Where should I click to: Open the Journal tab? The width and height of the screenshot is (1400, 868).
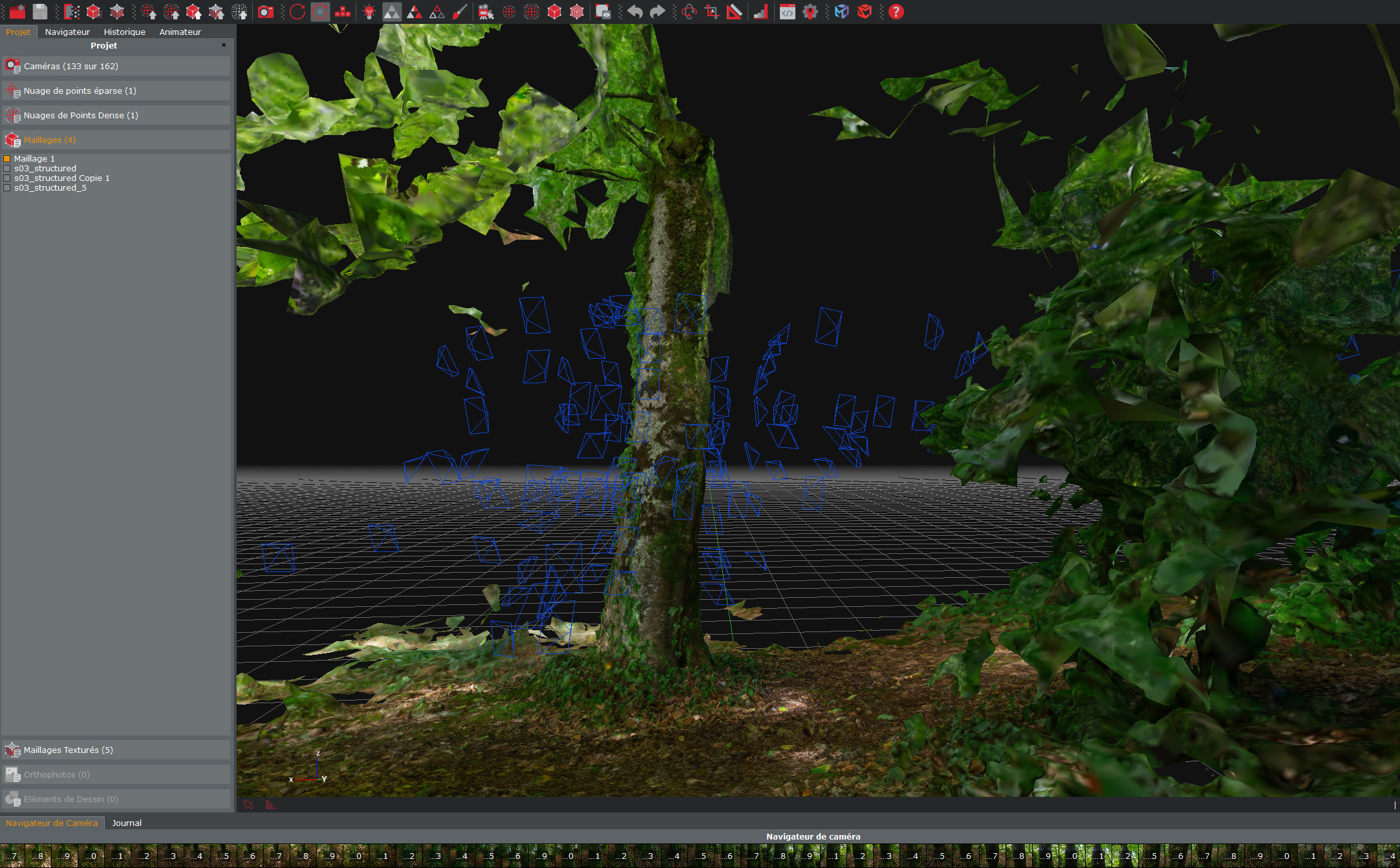pyautogui.click(x=127, y=823)
